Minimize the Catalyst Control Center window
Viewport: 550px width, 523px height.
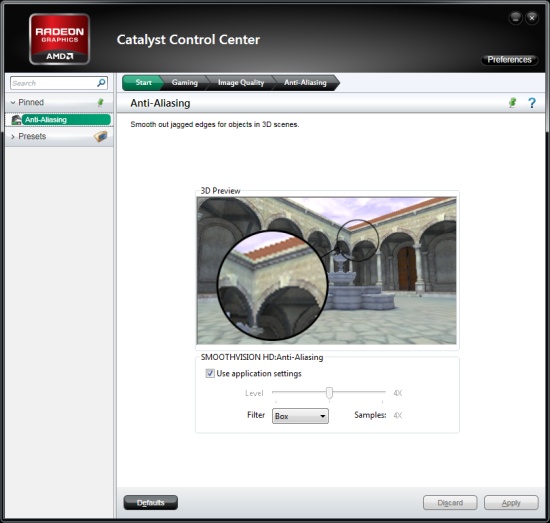pos(515,18)
